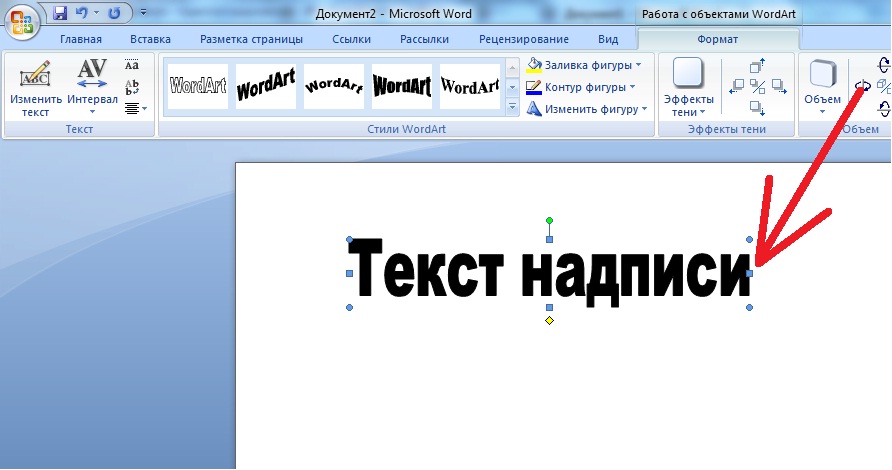Viewport: 892px width, 470px height.
Task: Switch to the Главная tab
Action: 81,39
